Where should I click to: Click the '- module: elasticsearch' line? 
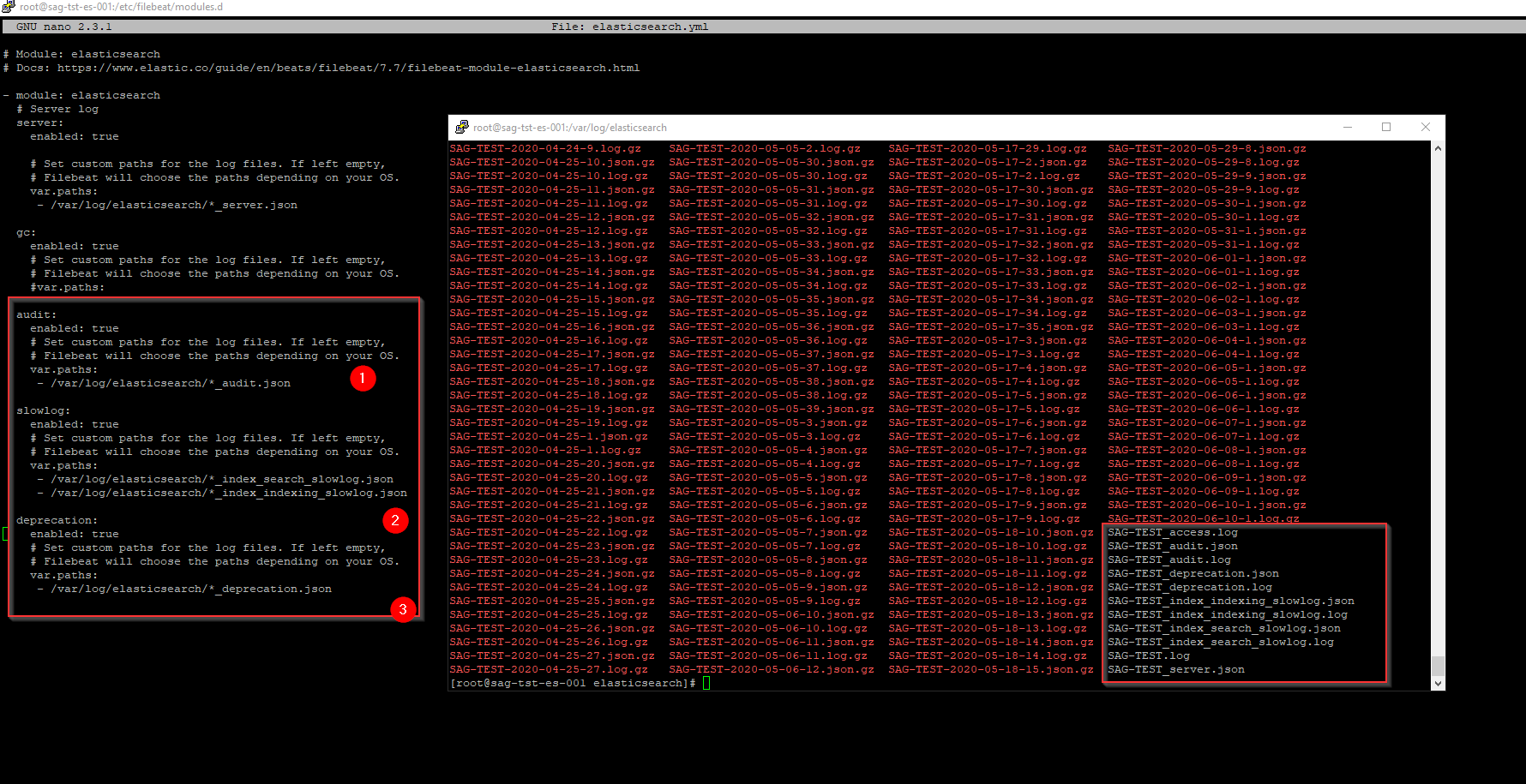tap(81, 95)
